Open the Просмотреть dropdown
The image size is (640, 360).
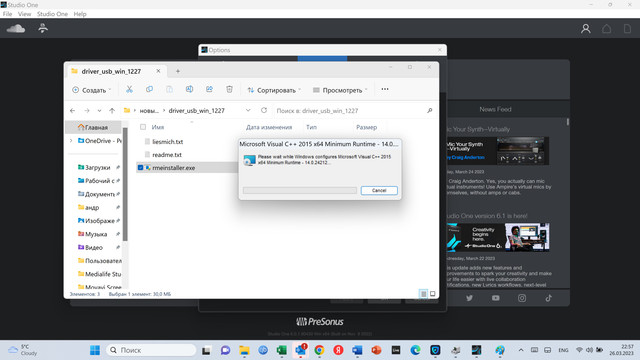pyautogui.click(x=340, y=90)
